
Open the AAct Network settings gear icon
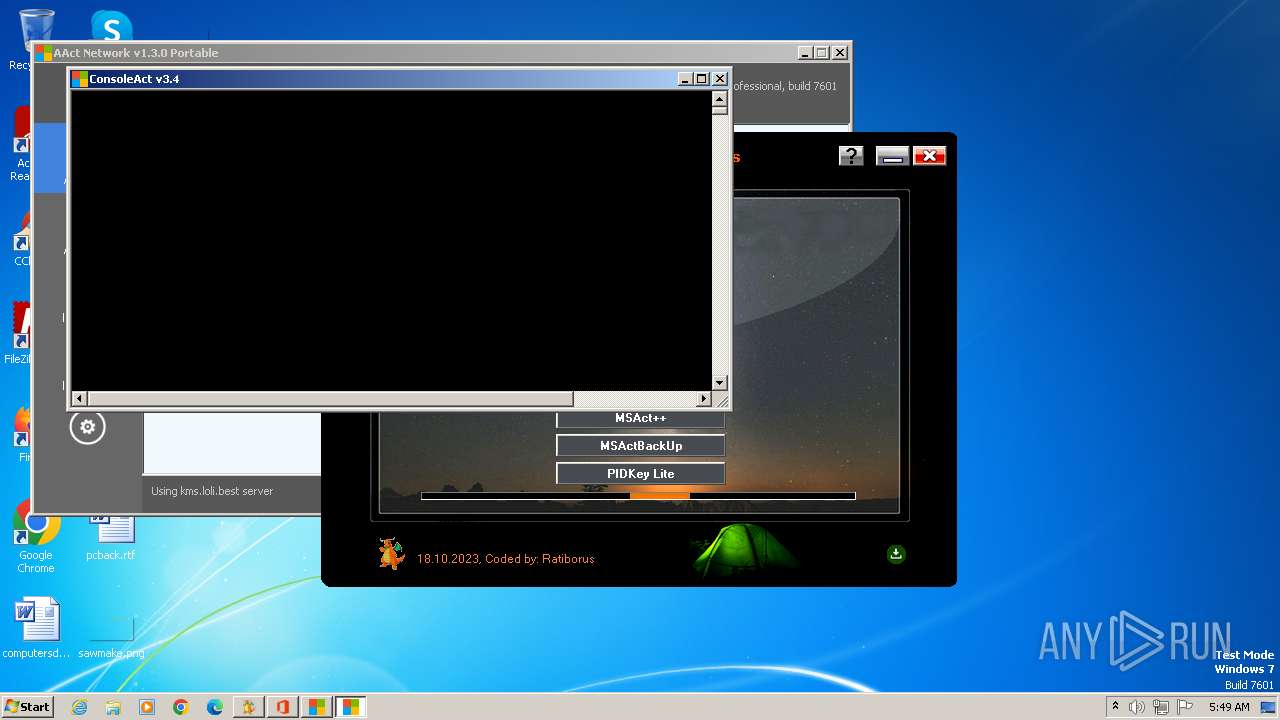pyautogui.click(x=87, y=427)
